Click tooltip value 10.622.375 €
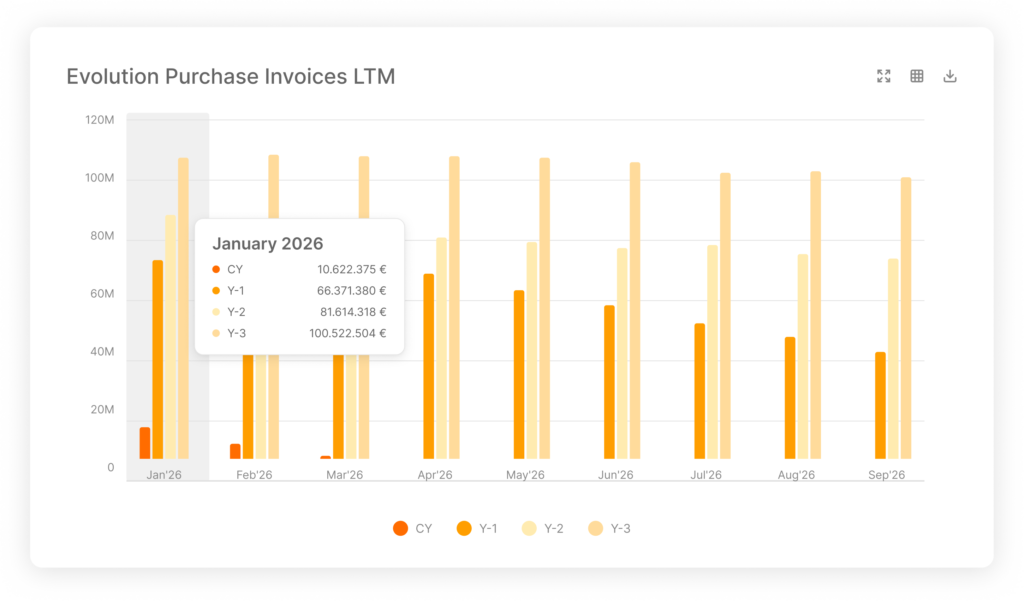The width and height of the screenshot is (1024, 601). pyautogui.click(x=351, y=269)
